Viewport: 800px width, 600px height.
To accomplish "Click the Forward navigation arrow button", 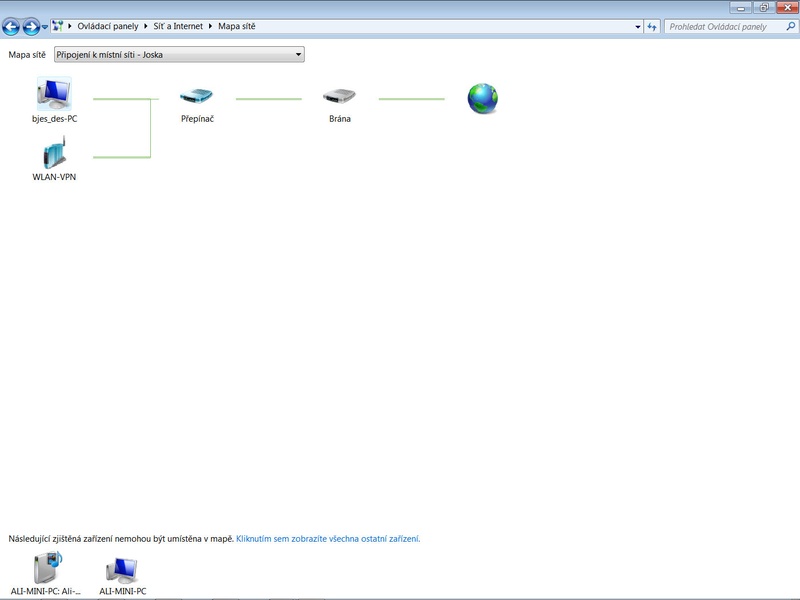I will (31, 27).
